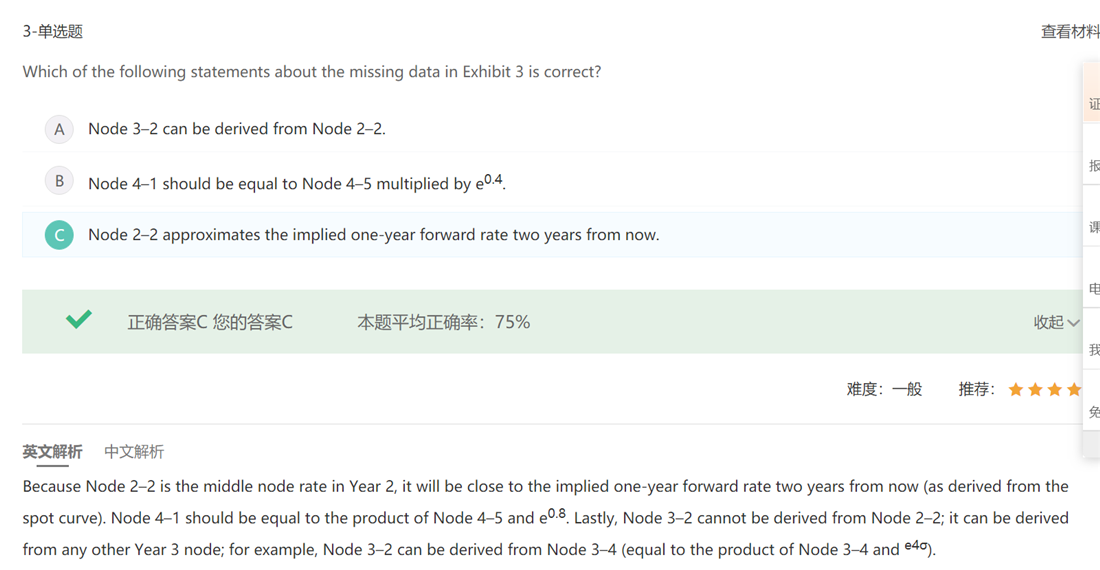Open the 我 item in right sidebar
Screen dimensions: 1100x570
click(1093, 350)
